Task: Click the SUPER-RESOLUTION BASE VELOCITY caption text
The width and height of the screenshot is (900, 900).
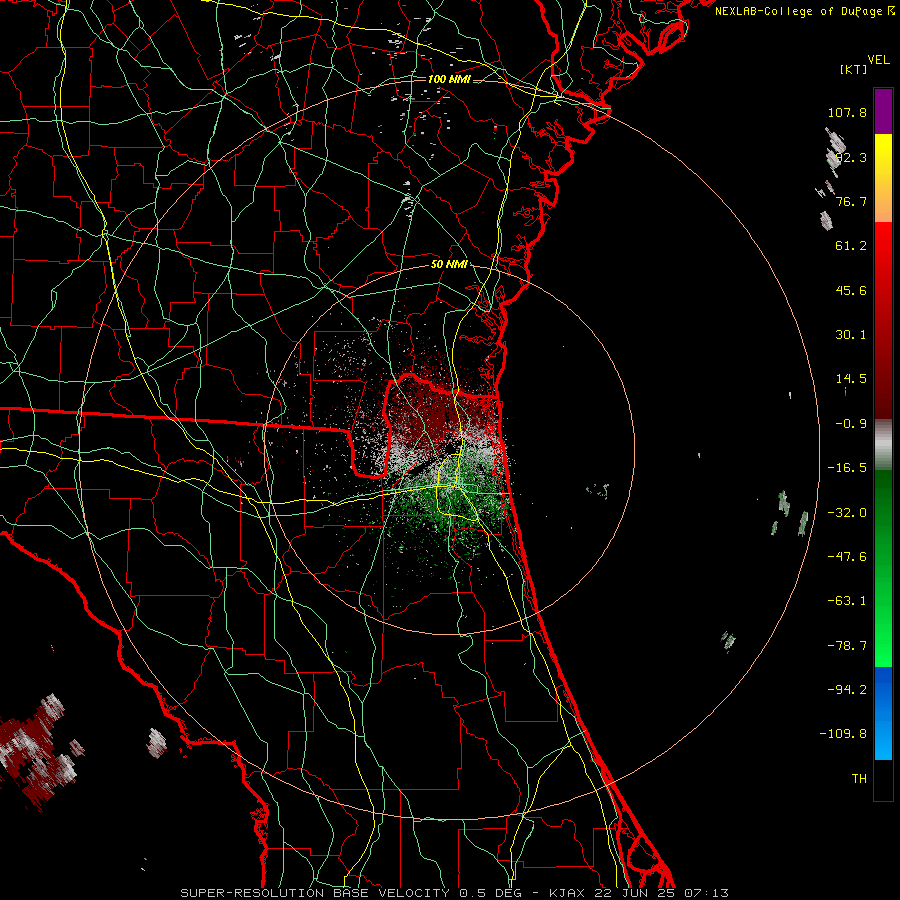Action: pos(315,893)
